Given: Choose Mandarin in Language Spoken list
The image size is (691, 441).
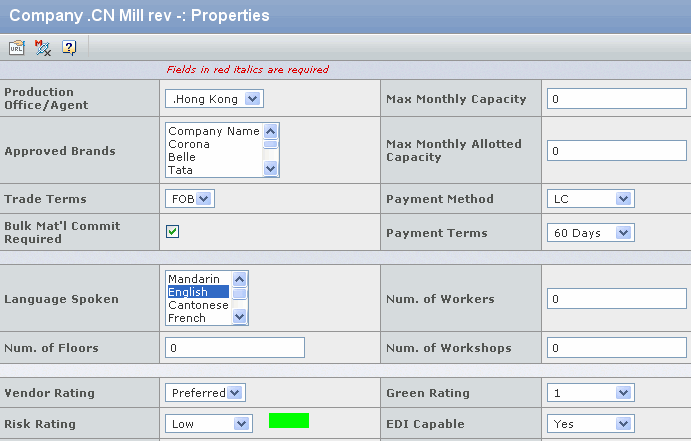Looking at the screenshot, I should pos(194,279).
